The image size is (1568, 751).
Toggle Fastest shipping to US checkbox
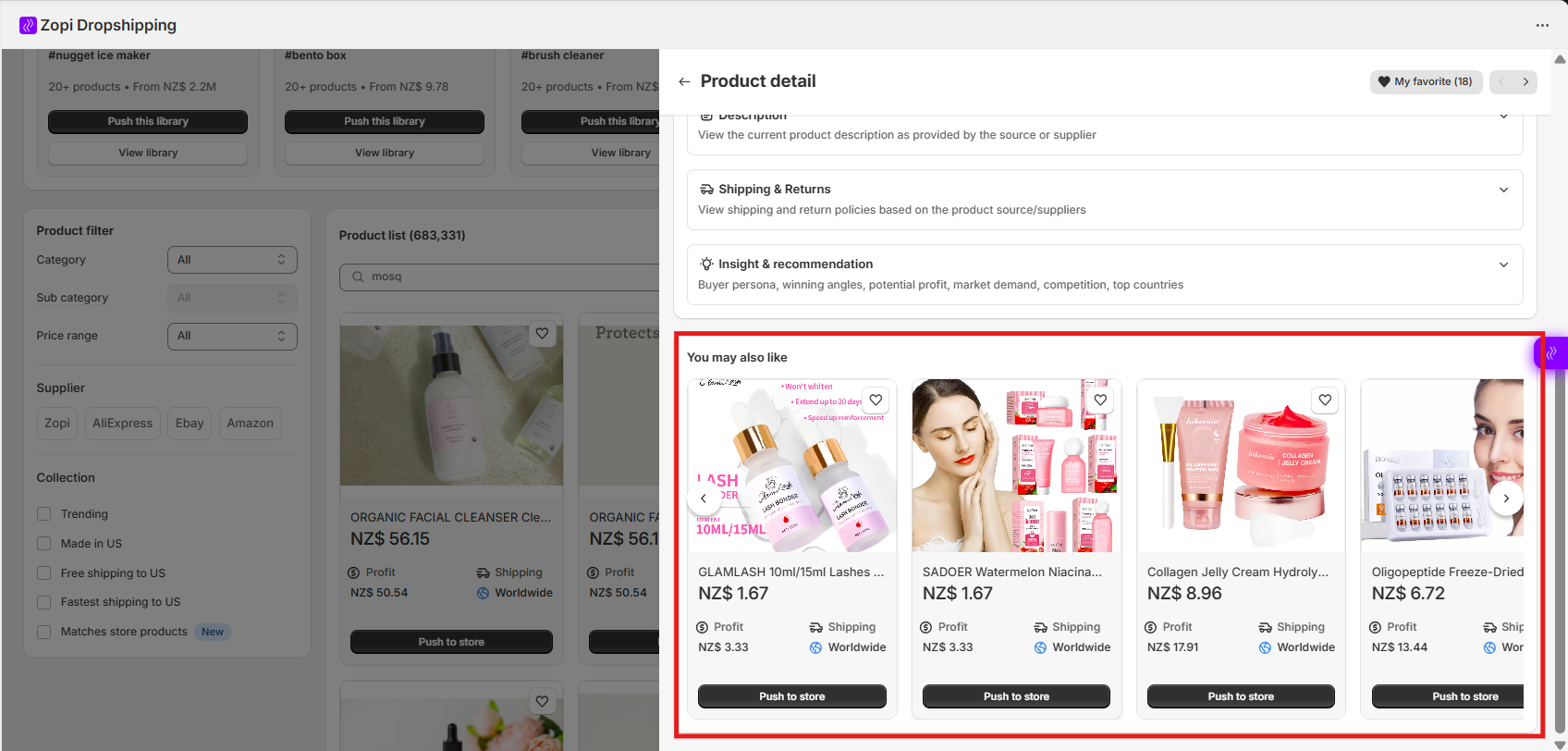(x=43, y=602)
